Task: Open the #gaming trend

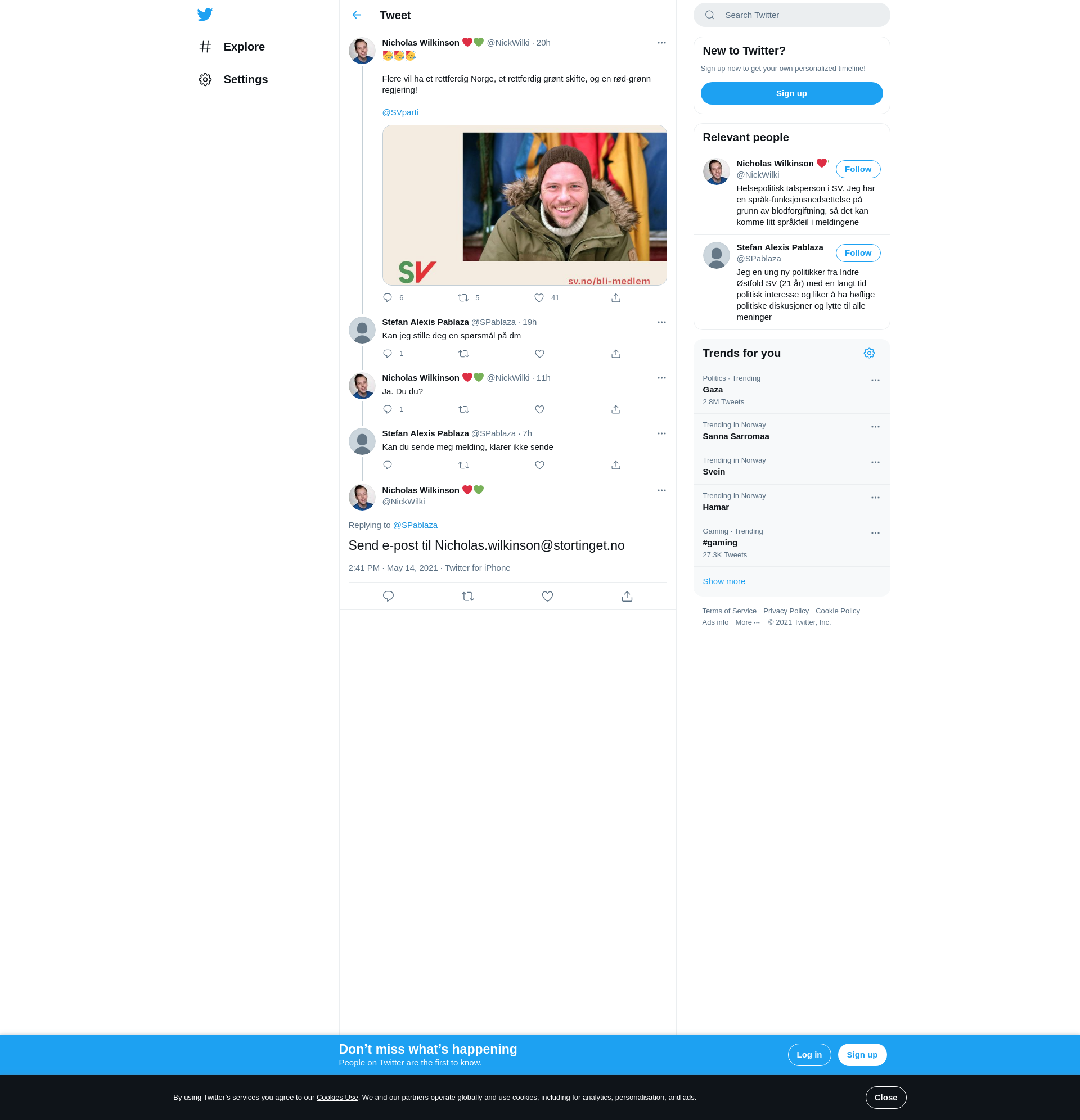Action: (791, 543)
